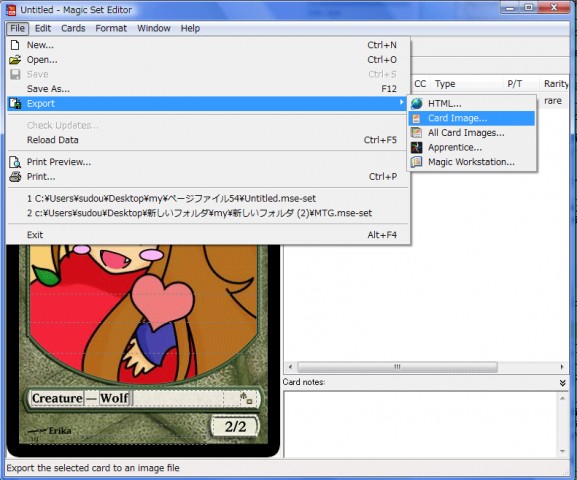577x480 pixels.
Task: Choose New... from the File menu
Action: [x=208, y=45]
